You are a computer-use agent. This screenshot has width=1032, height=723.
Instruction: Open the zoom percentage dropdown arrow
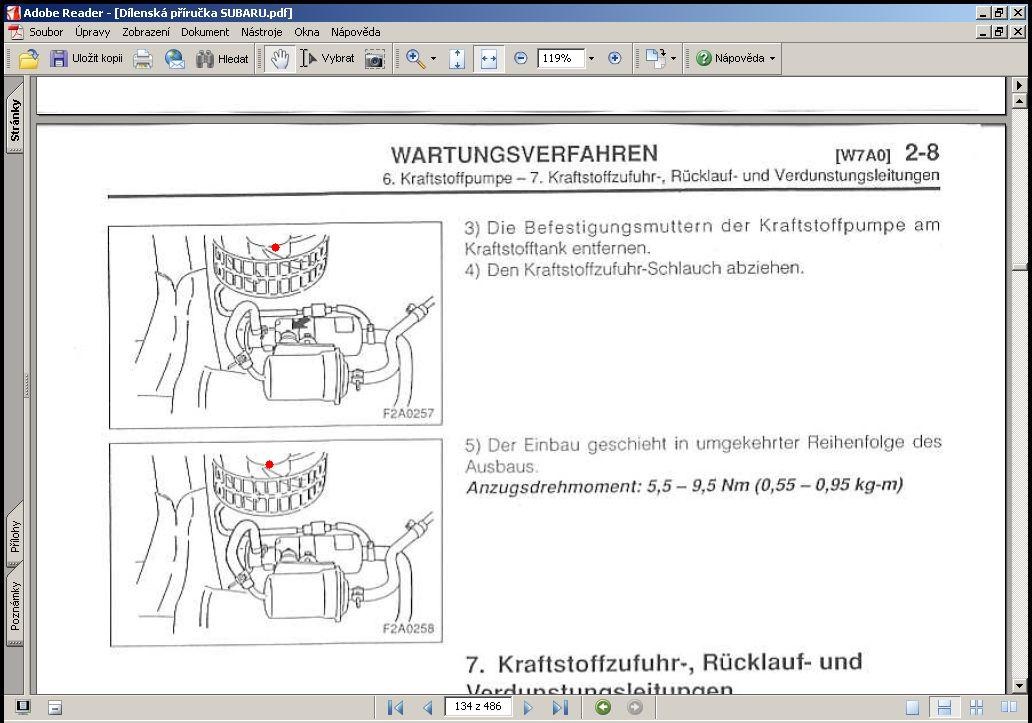pyautogui.click(x=591, y=59)
